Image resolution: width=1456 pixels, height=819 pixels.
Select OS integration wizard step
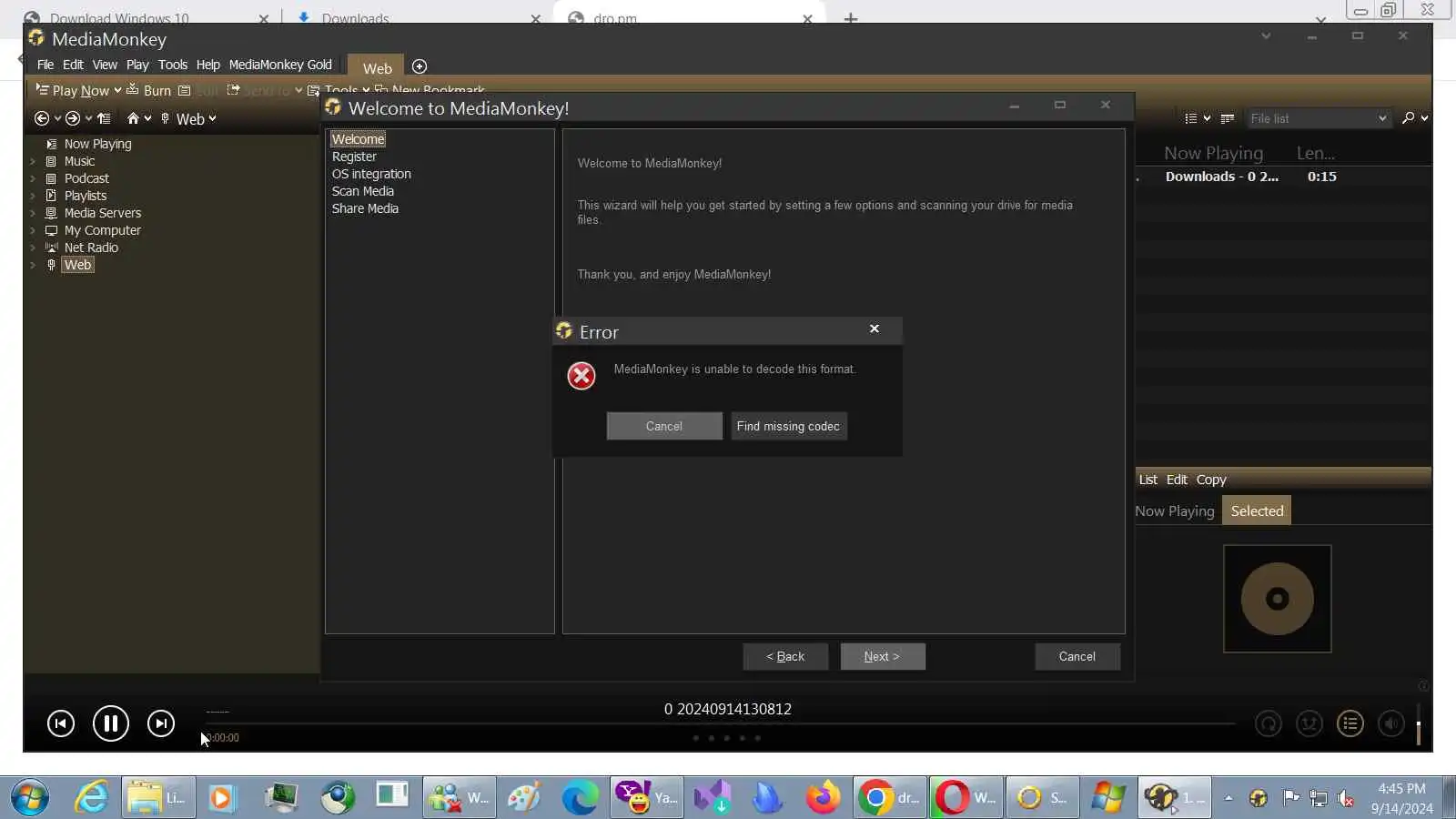[371, 174]
